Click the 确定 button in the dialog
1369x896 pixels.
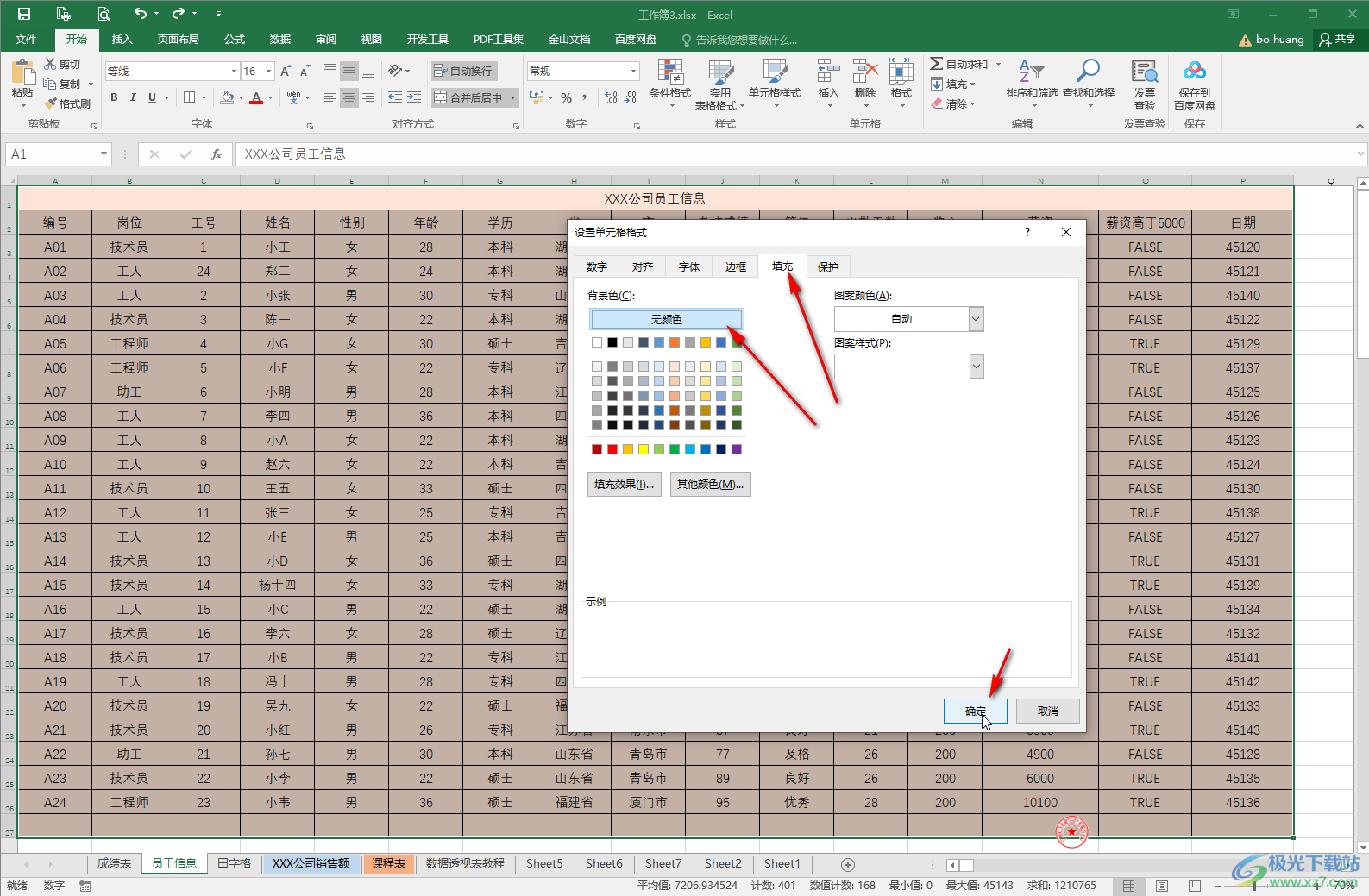(975, 711)
